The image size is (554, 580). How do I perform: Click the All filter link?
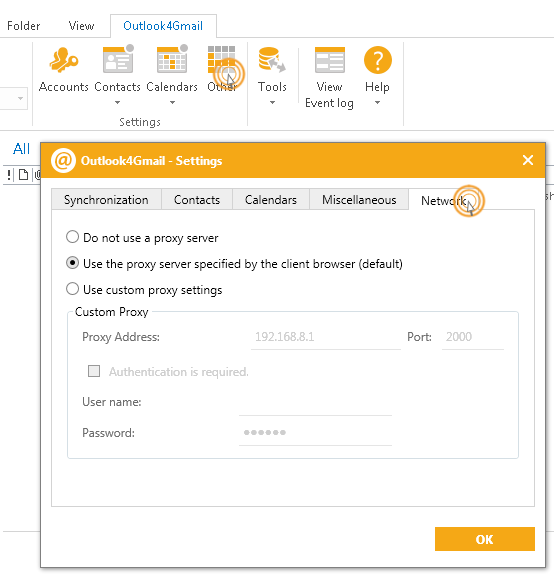click(21, 149)
